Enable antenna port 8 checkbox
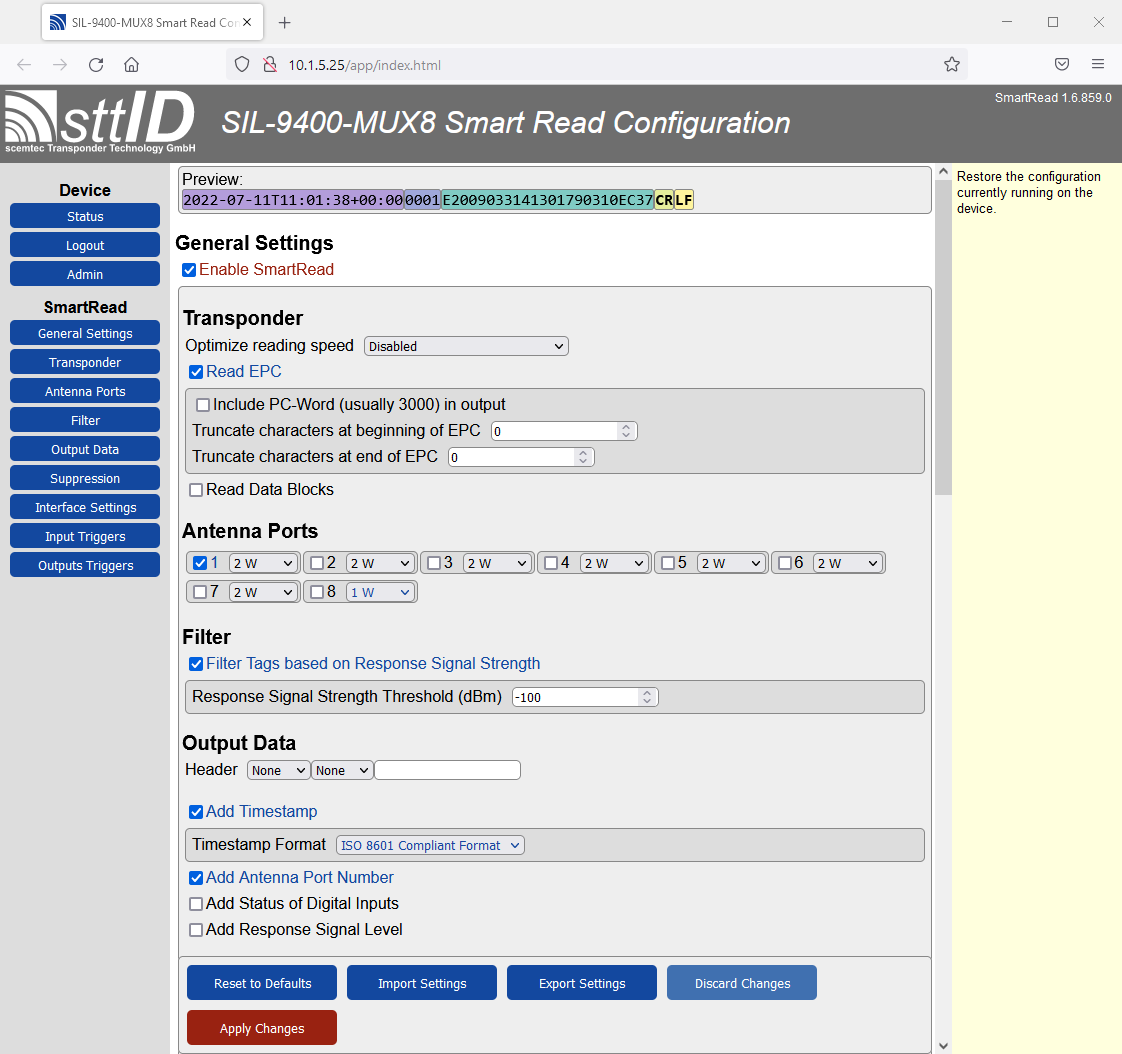 pyautogui.click(x=318, y=592)
